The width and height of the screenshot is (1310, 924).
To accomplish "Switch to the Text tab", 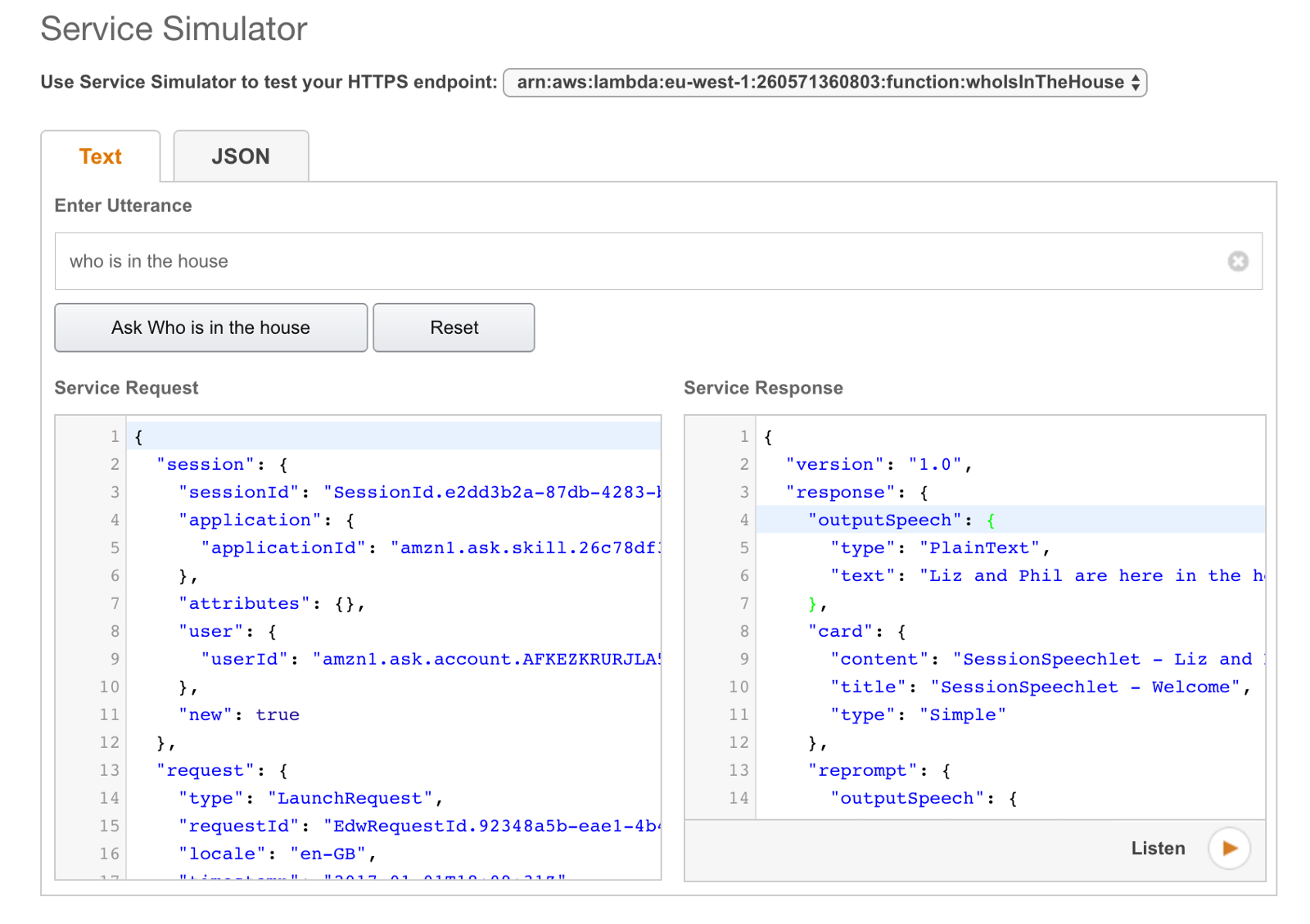I will click(x=100, y=156).
